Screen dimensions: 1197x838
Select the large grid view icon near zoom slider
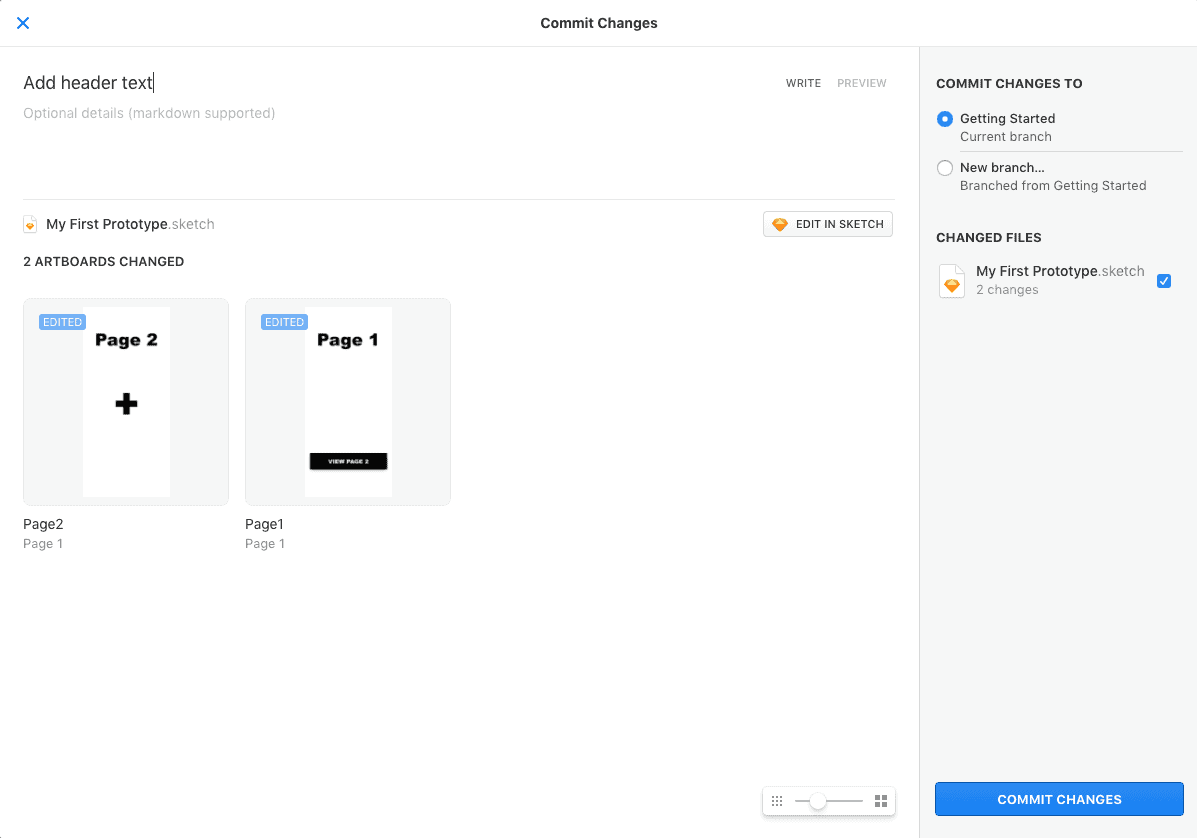[x=881, y=800]
